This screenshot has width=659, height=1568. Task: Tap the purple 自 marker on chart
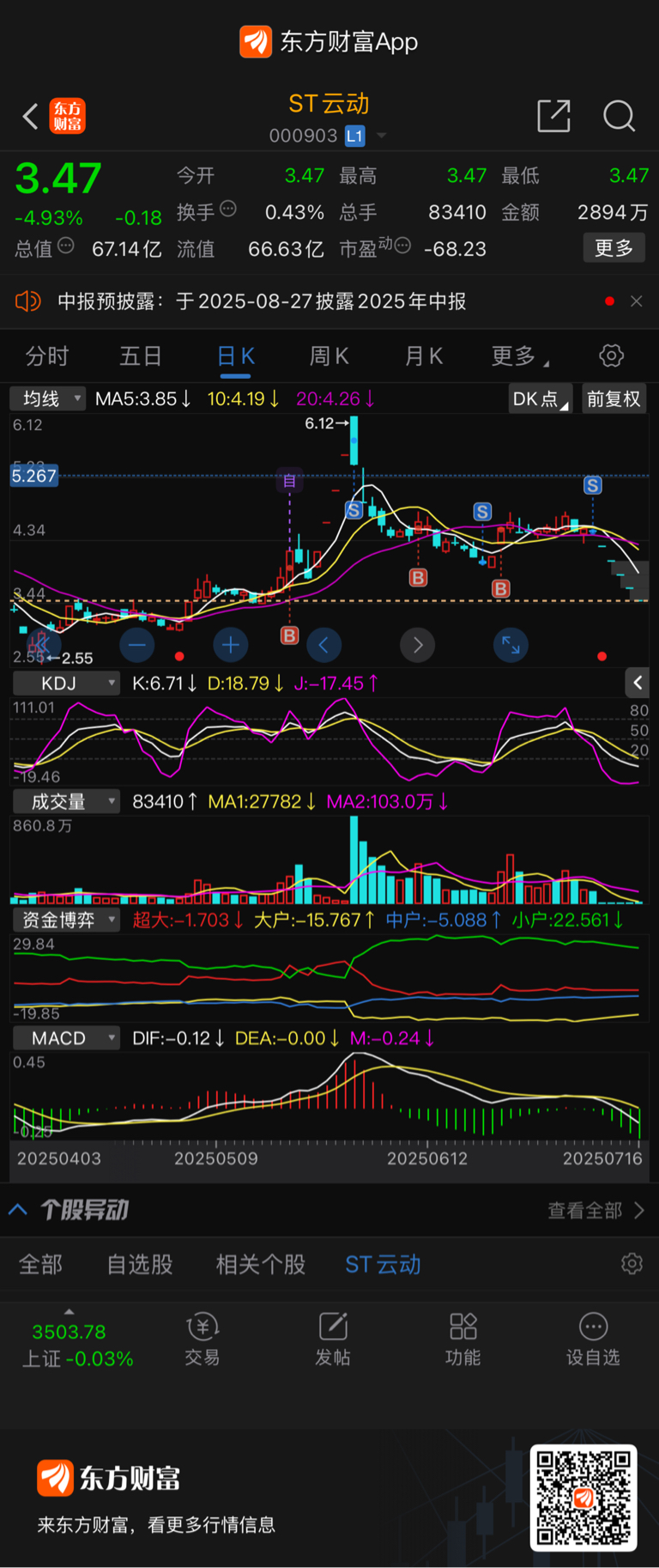tap(290, 481)
